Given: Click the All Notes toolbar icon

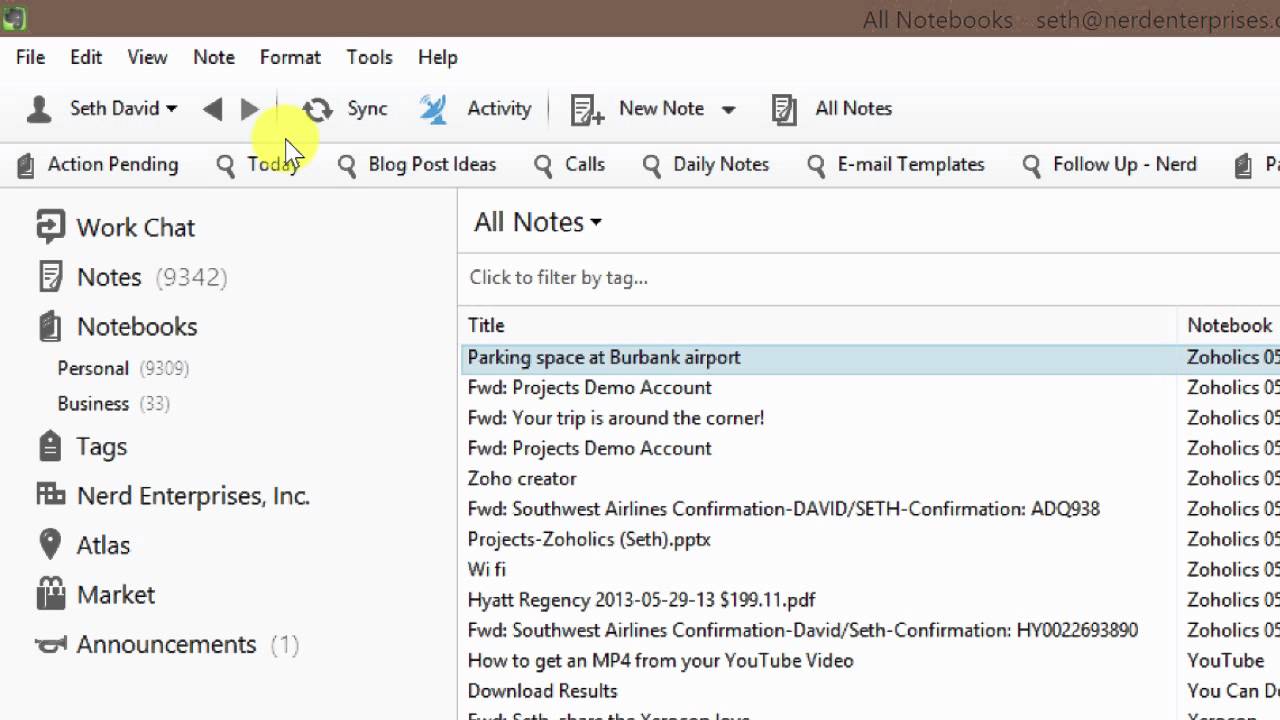Looking at the screenshot, I should pyautogui.click(x=785, y=109).
